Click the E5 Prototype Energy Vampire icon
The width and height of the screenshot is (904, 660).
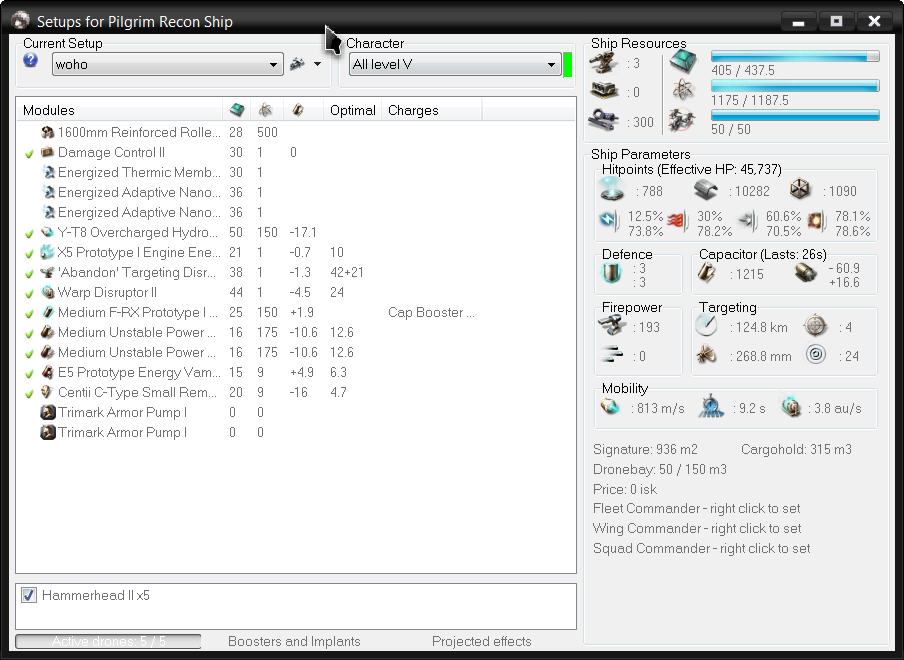[48, 372]
